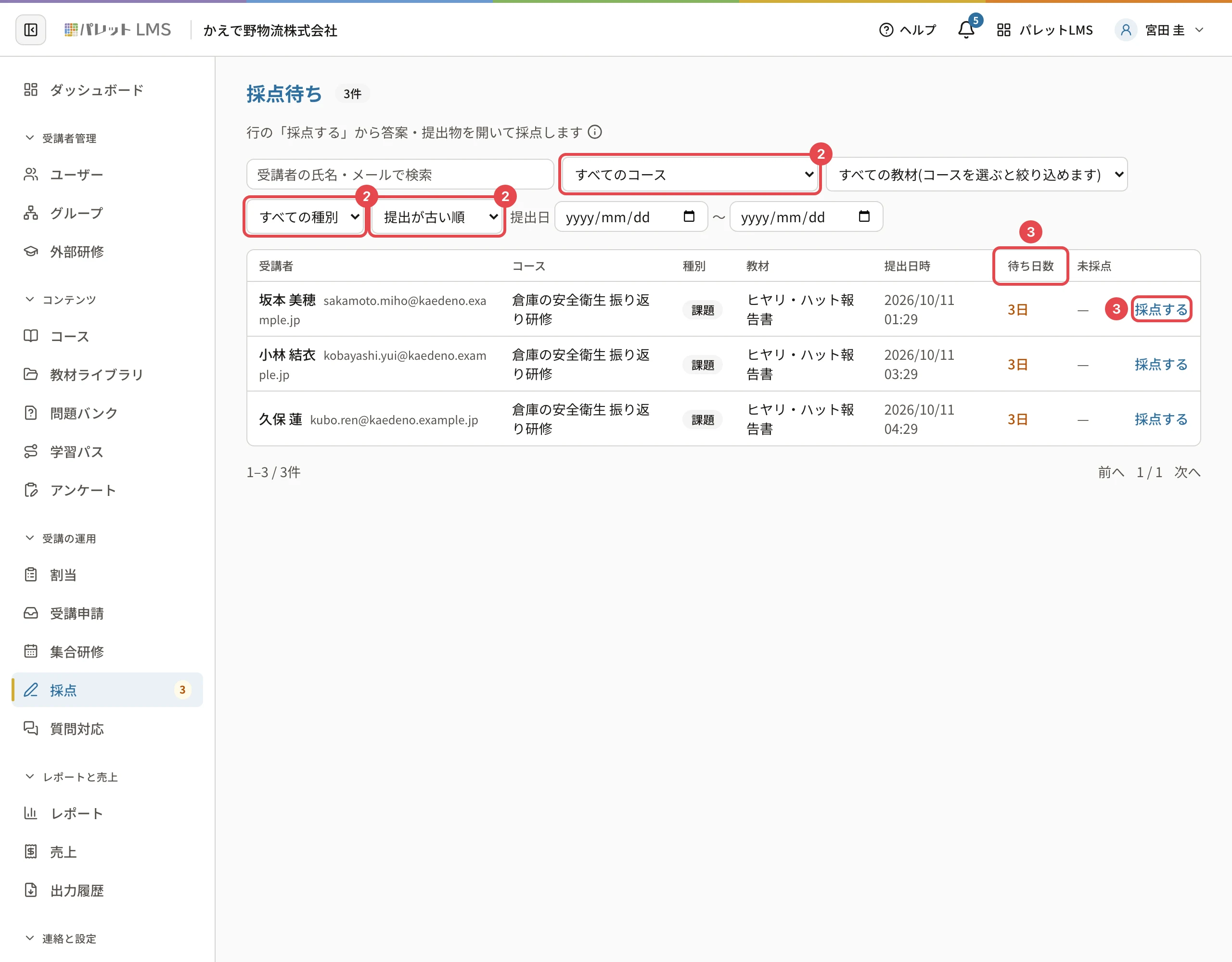Click 2026/10/11 03:29 submission time
This screenshot has width=1232, height=962.
pos(919,364)
